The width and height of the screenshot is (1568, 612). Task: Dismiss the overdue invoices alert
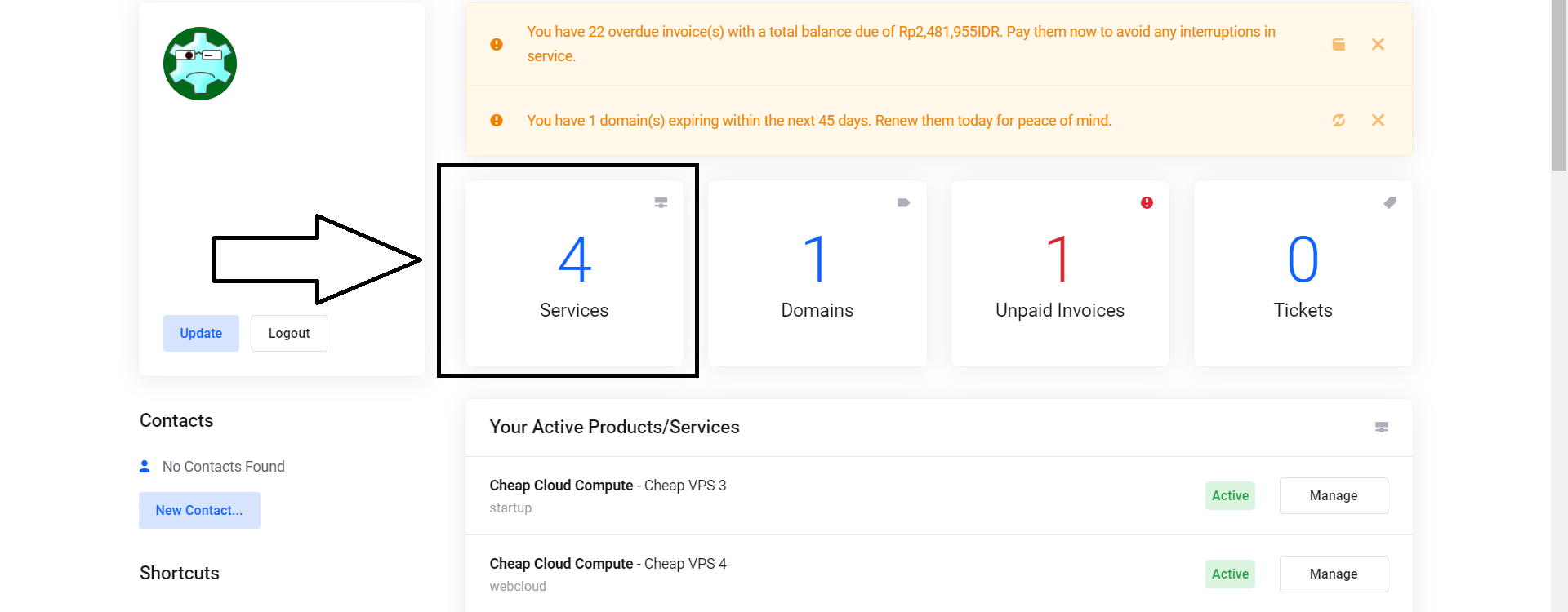coord(1378,44)
